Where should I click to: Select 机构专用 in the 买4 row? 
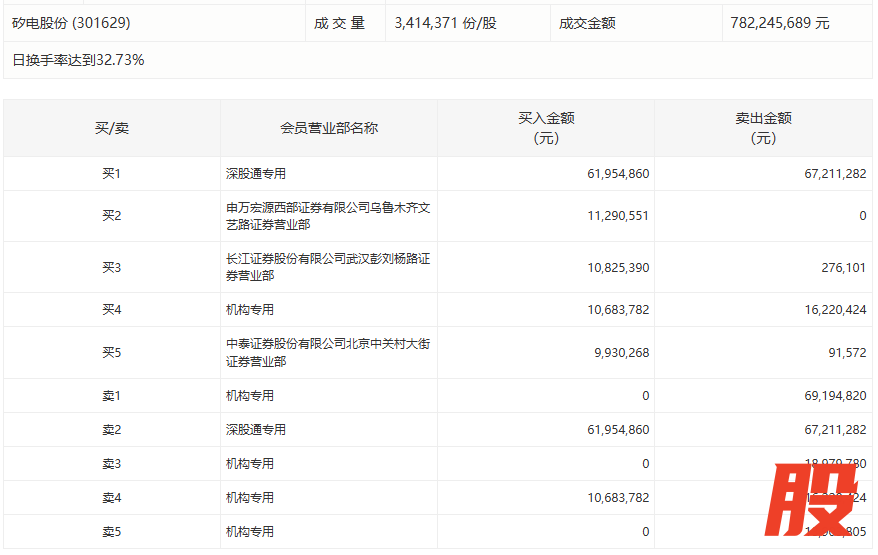[250, 310]
